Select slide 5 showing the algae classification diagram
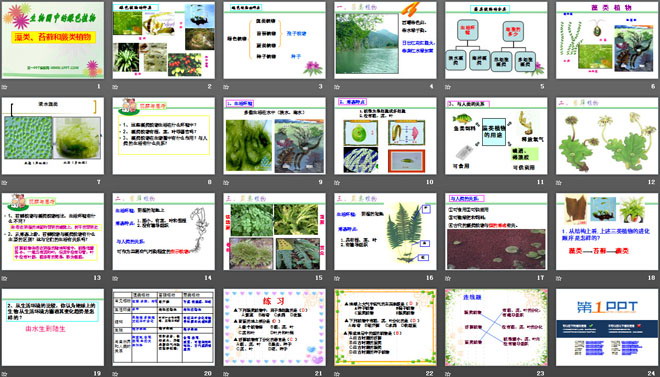Image resolution: width=660 pixels, height=377 pixels. [x=496, y=40]
